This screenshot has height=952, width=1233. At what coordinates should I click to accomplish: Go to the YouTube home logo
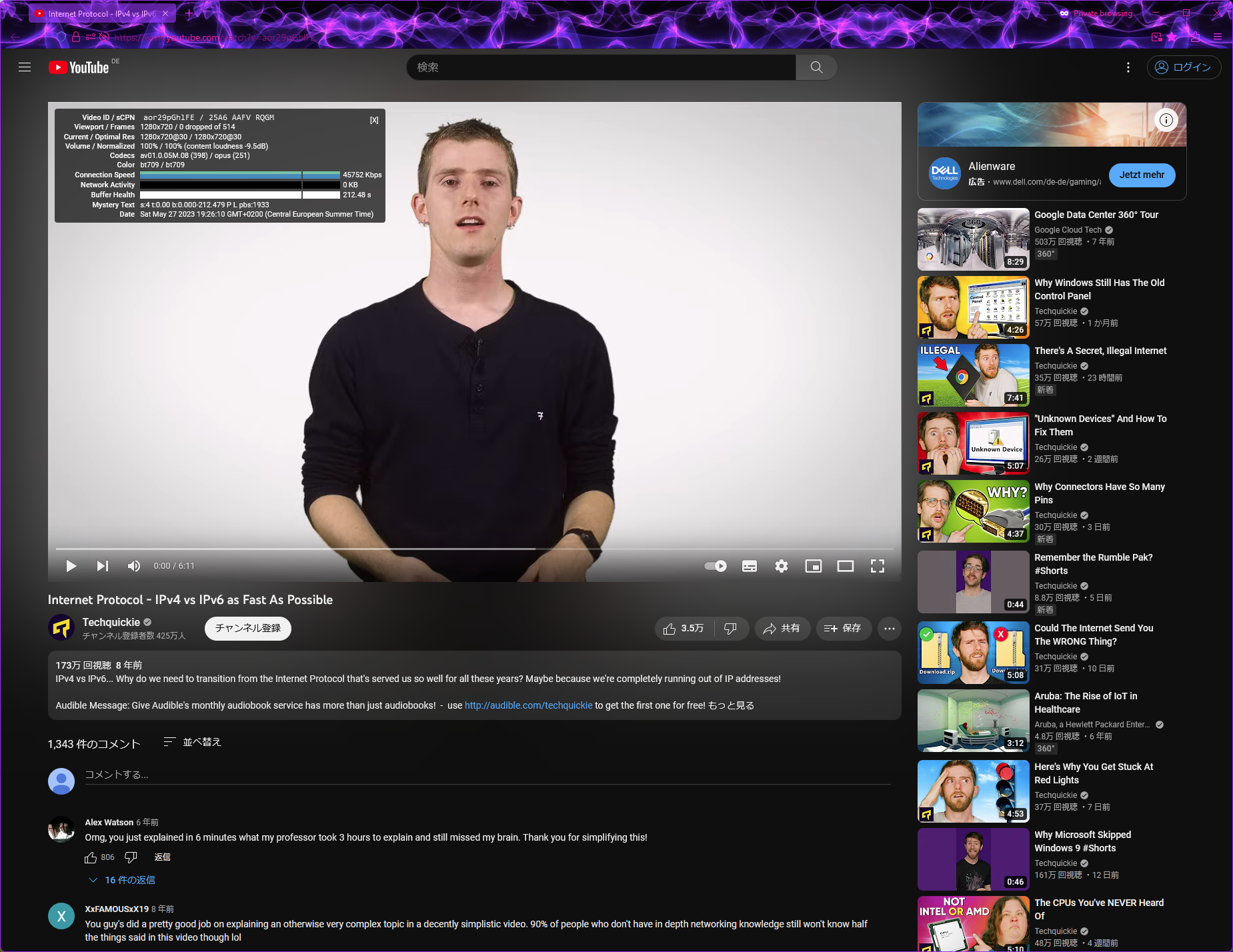[79, 67]
